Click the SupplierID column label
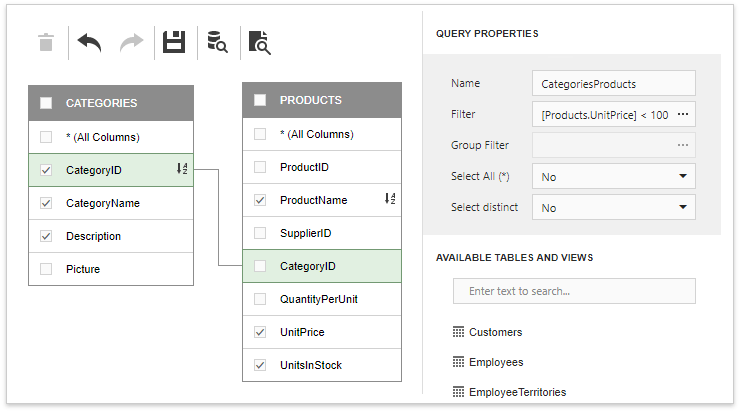 (x=306, y=233)
